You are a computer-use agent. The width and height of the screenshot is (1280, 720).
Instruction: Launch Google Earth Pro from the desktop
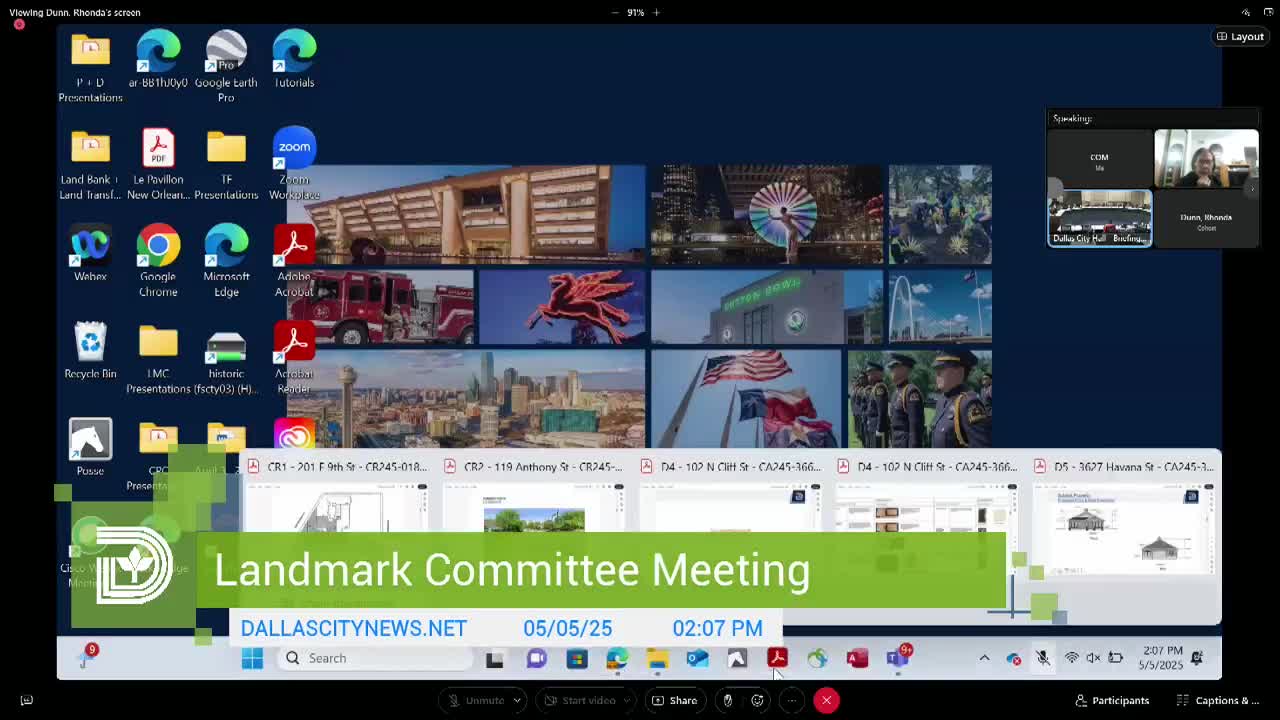pos(226,67)
